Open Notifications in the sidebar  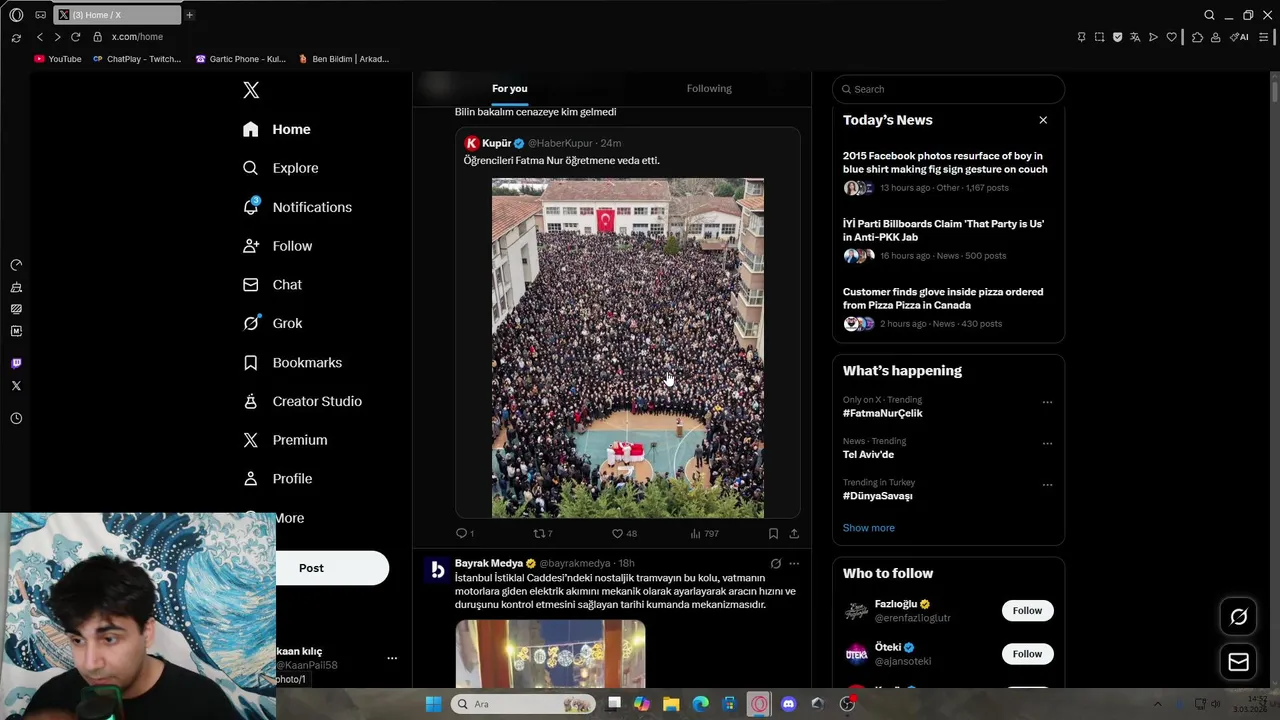coord(297,207)
